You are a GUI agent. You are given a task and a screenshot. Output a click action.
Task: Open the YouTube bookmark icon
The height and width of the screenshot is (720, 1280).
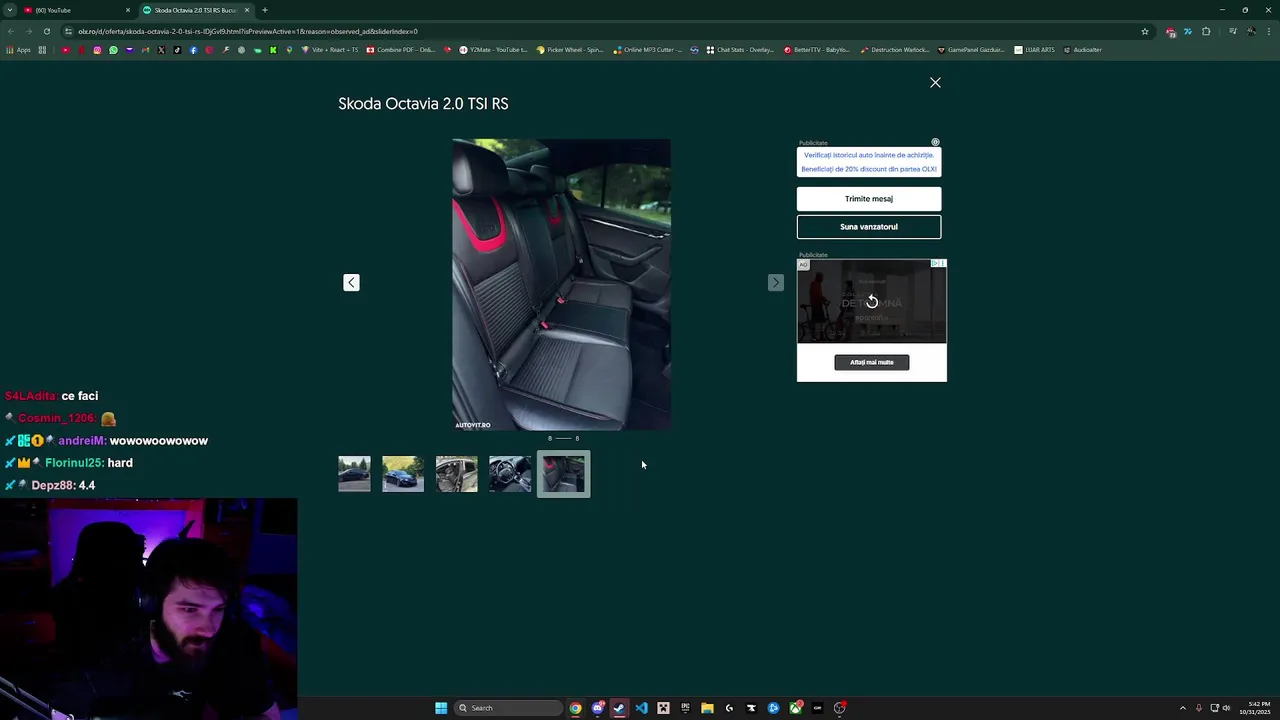pos(66,50)
